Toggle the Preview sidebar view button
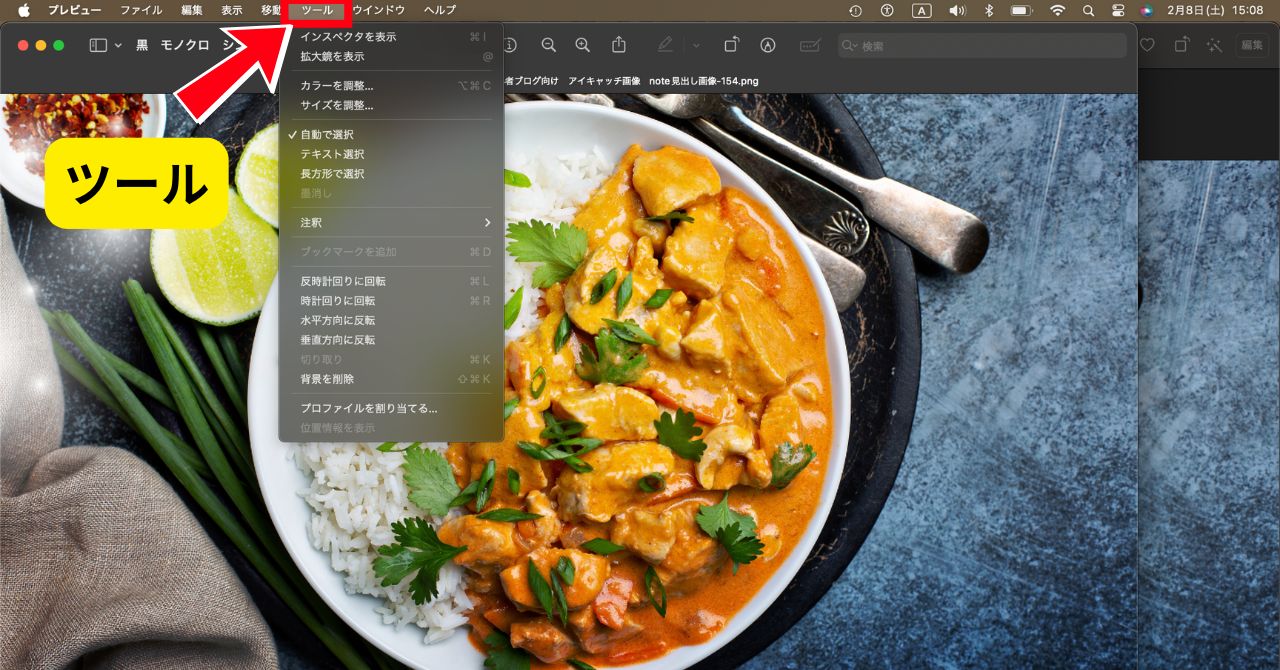Image resolution: width=1280 pixels, height=670 pixels. pos(98,45)
